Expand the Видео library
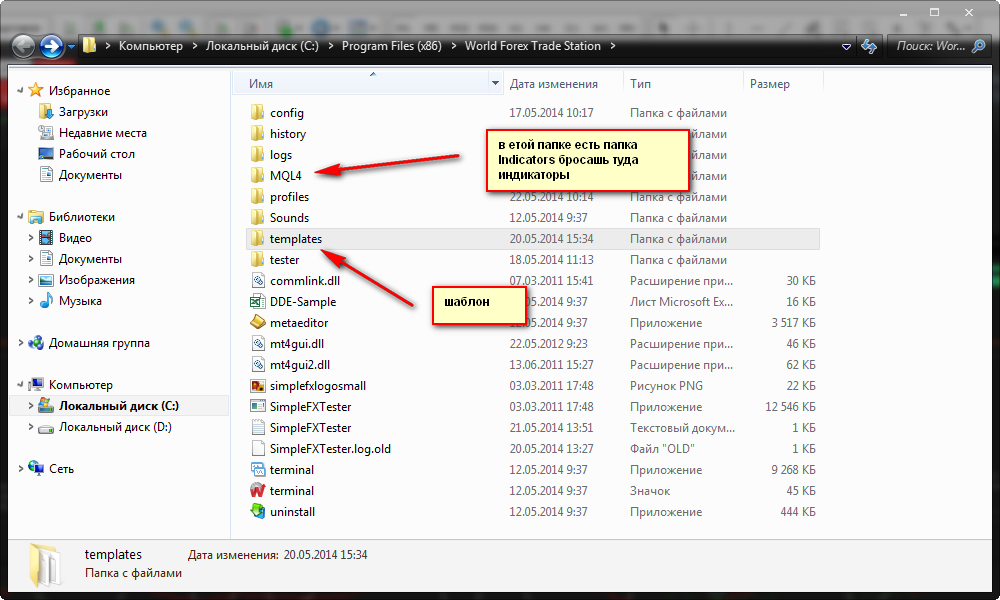This screenshot has width=1000, height=600. pyautogui.click(x=31, y=238)
